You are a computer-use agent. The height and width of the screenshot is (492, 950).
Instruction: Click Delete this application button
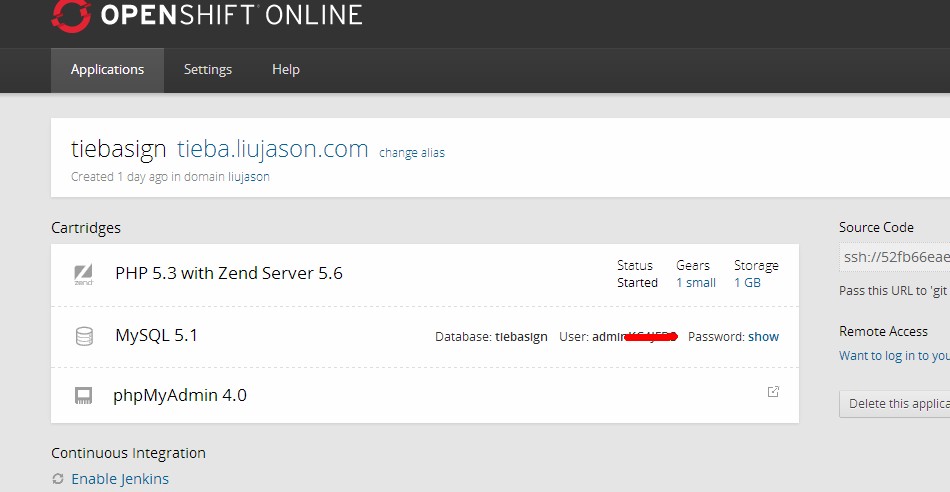894,404
